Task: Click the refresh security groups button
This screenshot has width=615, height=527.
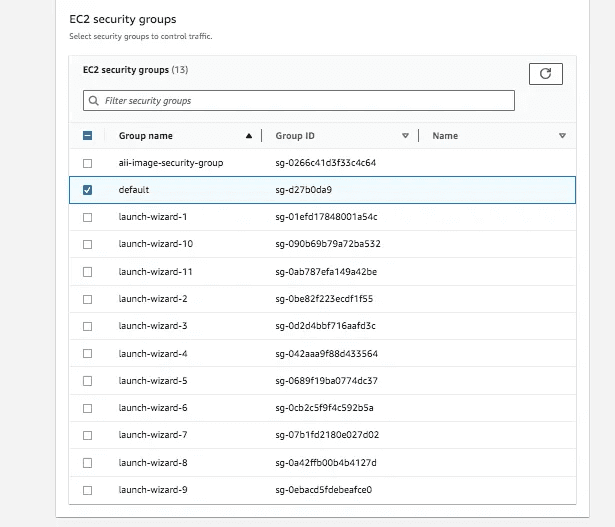Action: pyautogui.click(x=546, y=74)
